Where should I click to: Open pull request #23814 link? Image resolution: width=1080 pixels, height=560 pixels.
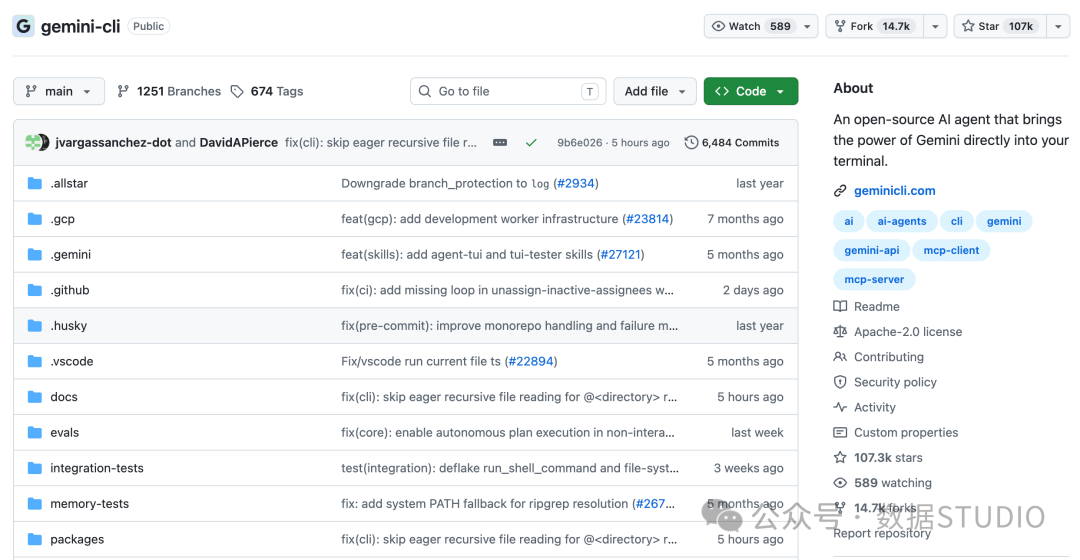pyautogui.click(x=647, y=219)
